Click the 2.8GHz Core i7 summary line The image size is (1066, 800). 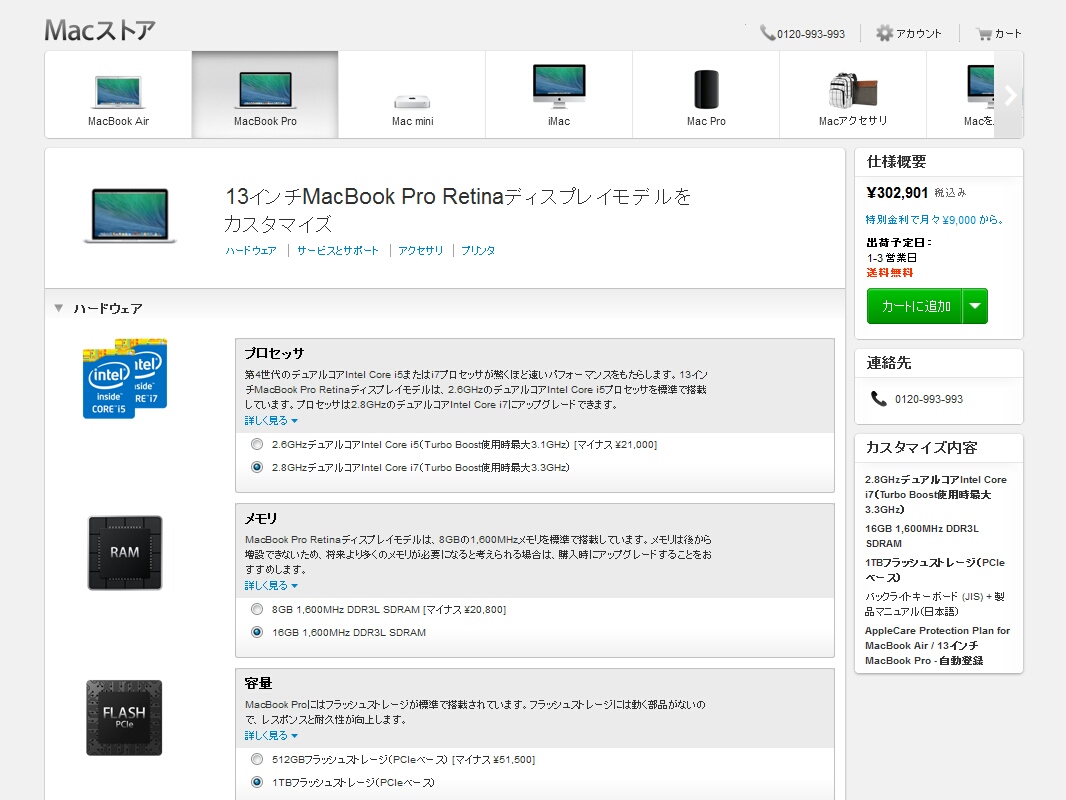pyautogui.click(x=935, y=494)
